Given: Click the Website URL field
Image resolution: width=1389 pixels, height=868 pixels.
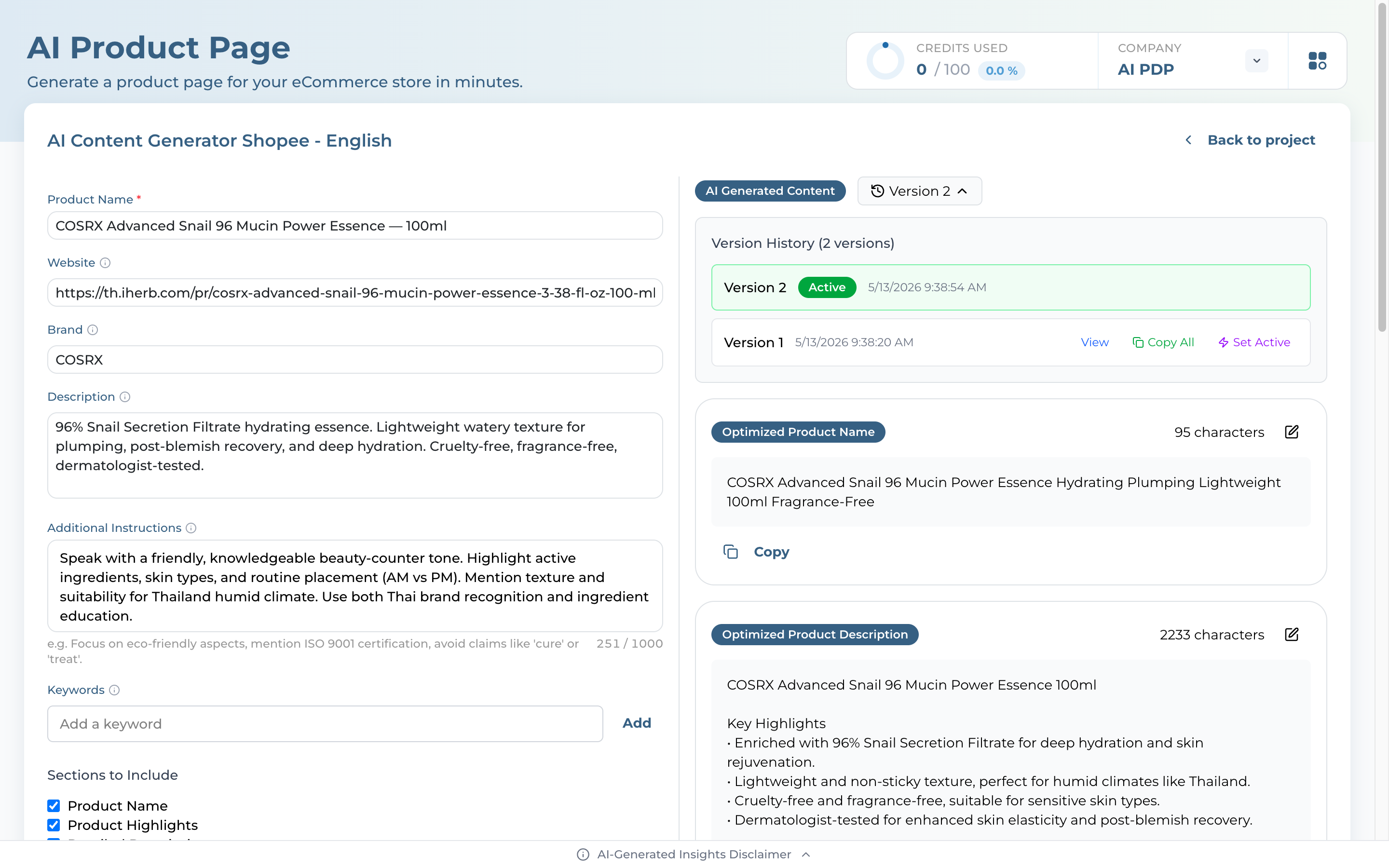Looking at the screenshot, I should pos(354,293).
